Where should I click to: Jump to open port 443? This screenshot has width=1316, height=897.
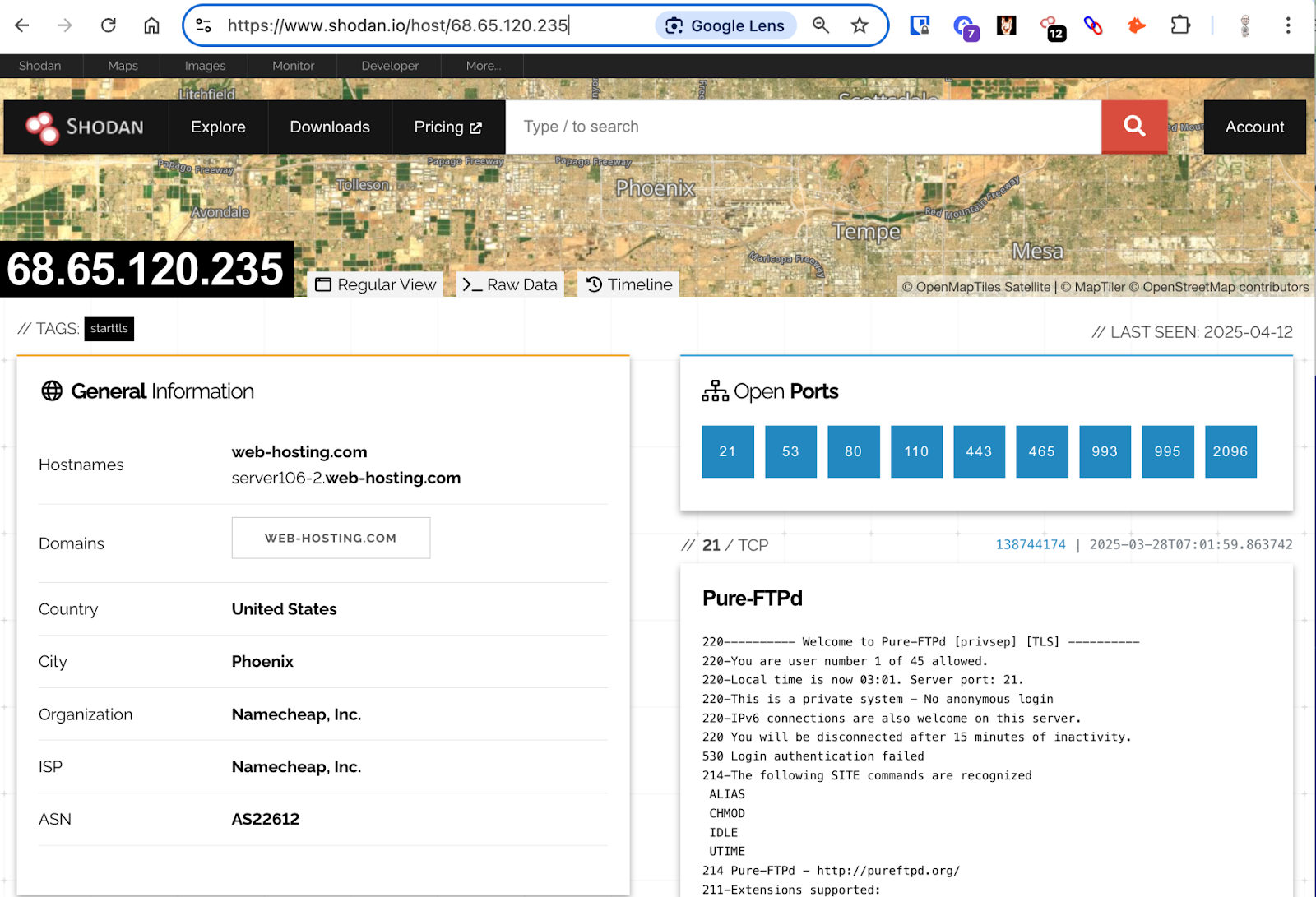pyautogui.click(x=979, y=451)
